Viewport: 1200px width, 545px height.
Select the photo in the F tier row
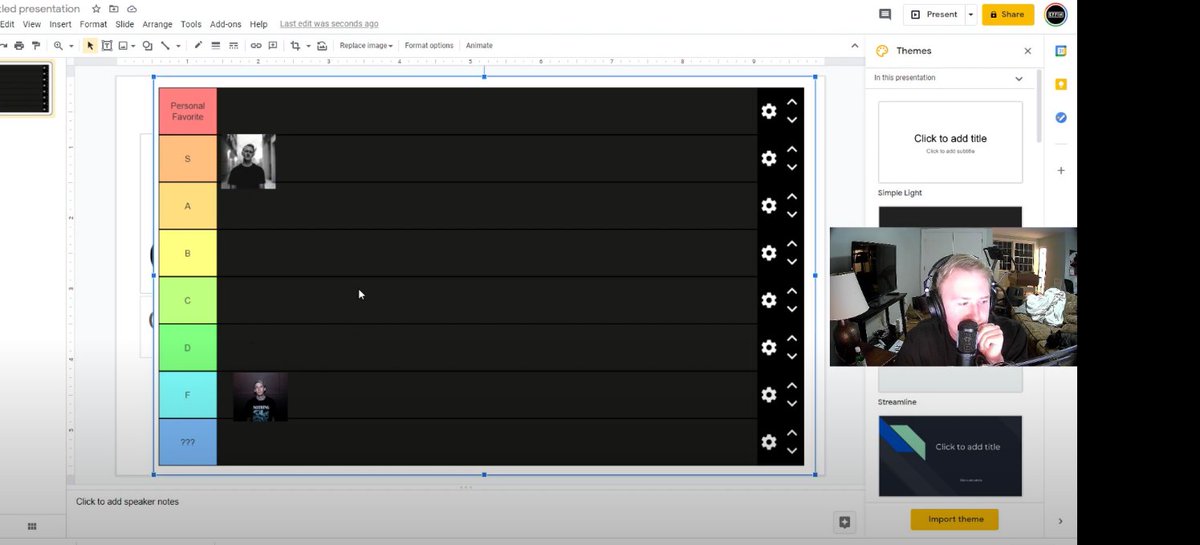260,397
